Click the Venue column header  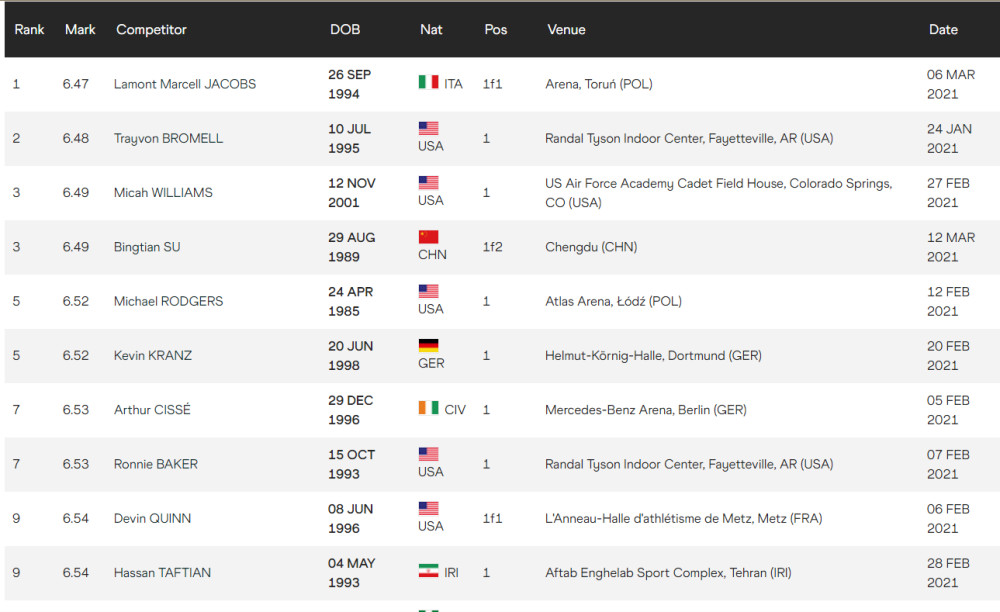566,29
